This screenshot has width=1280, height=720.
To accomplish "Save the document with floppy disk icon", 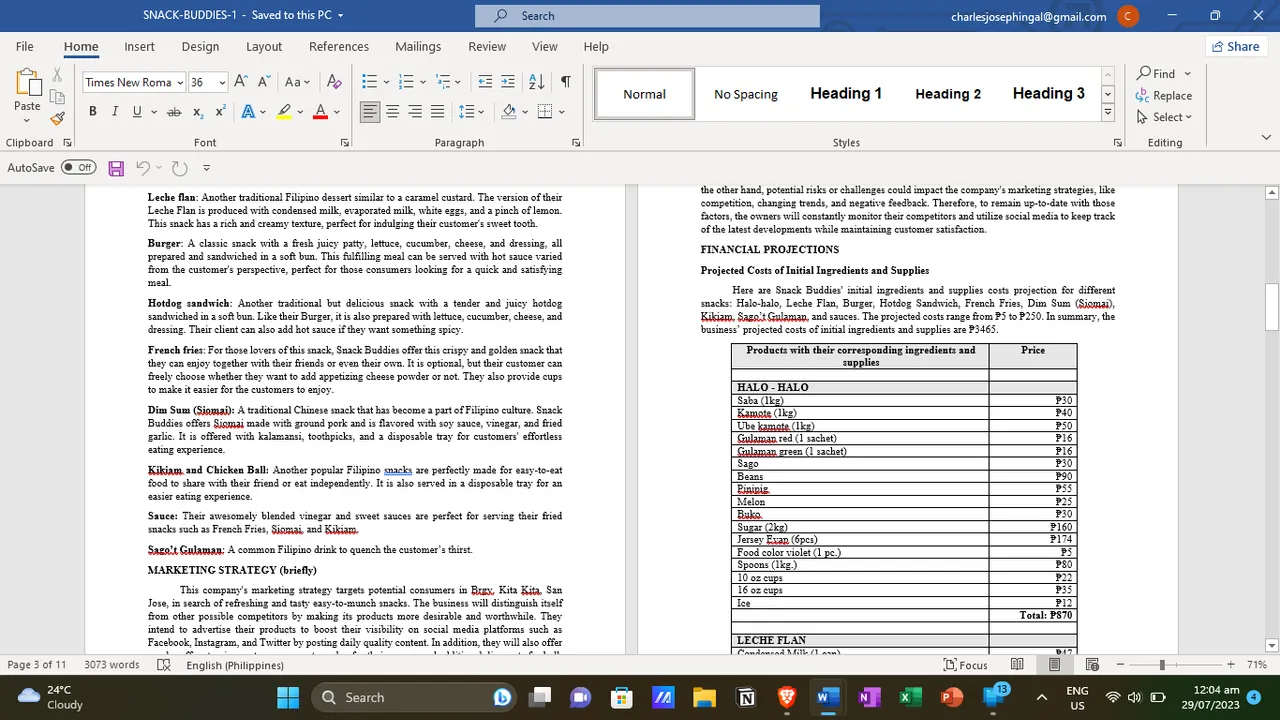I will (116, 168).
